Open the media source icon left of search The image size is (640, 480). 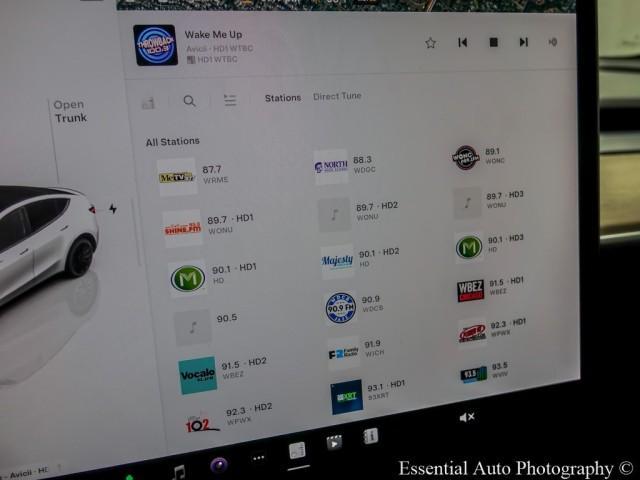pos(148,103)
